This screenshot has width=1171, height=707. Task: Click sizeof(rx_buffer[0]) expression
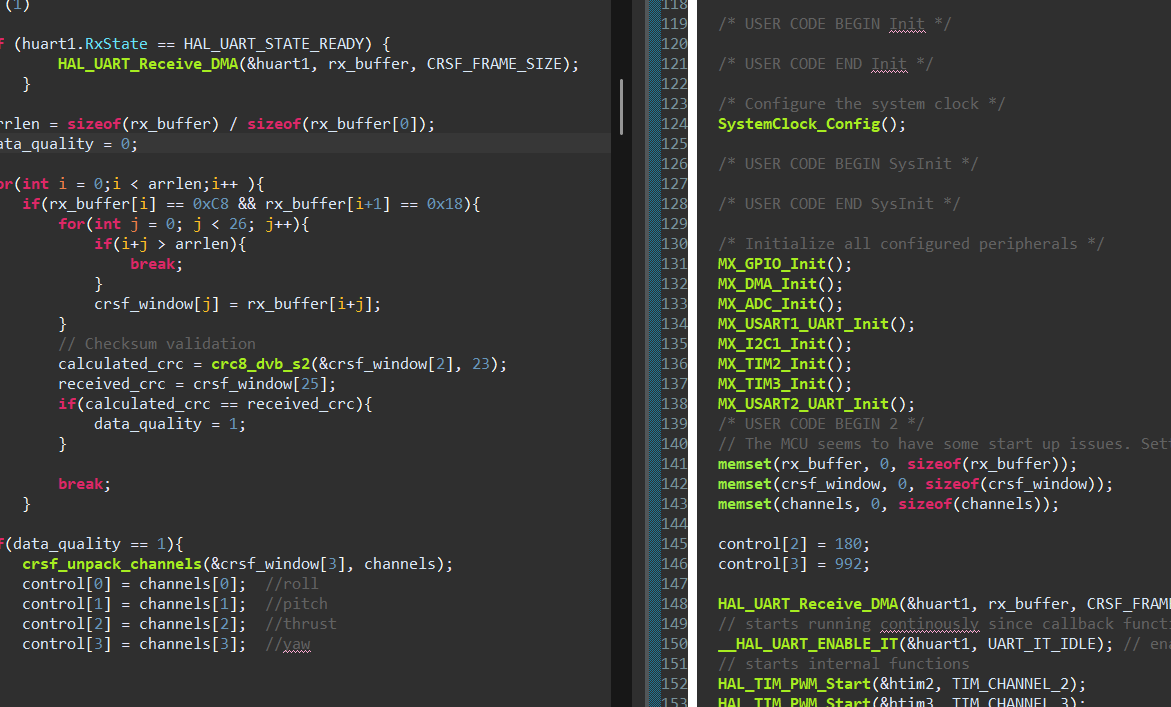[x=337, y=124]
